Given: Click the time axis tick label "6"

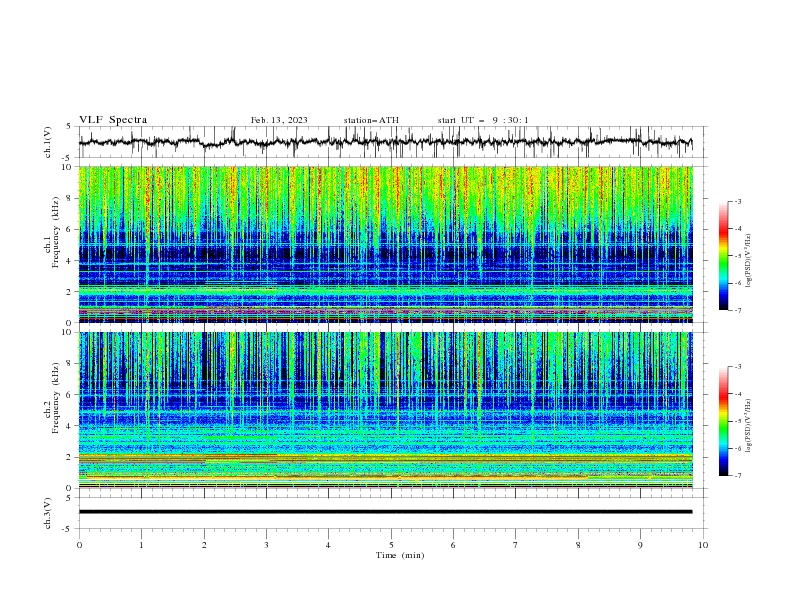Looking at the screenshot, I should (x=453, y=545).
